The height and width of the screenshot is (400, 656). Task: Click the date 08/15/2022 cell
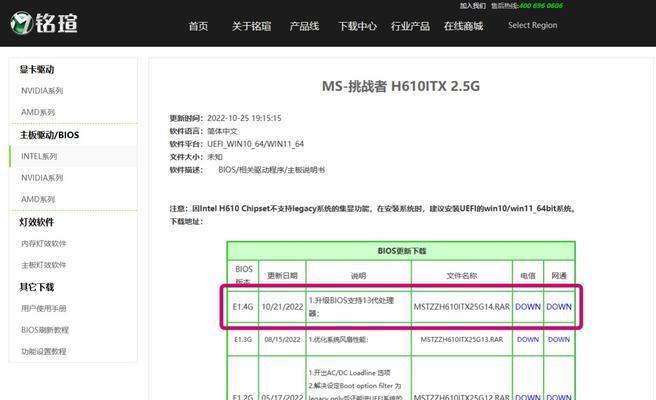(282, 339)
